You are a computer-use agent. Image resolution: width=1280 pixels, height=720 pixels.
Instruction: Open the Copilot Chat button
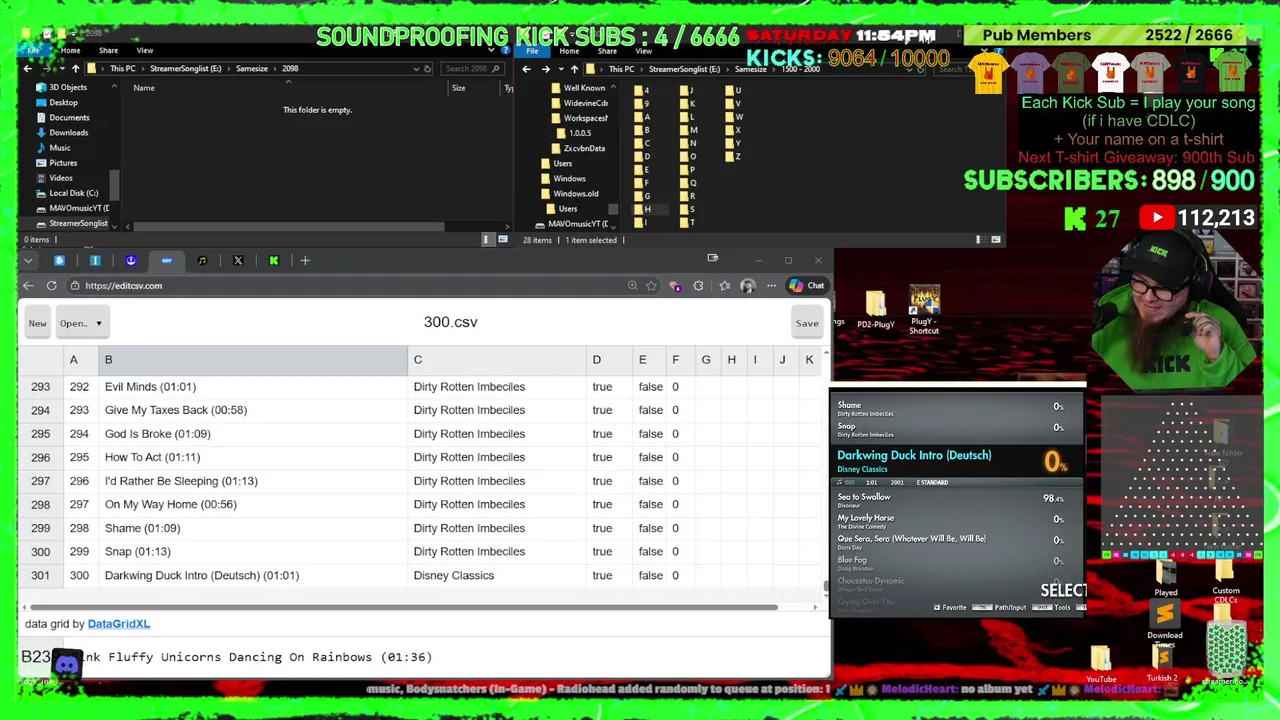pyautogui.click(x=806, y=286)
